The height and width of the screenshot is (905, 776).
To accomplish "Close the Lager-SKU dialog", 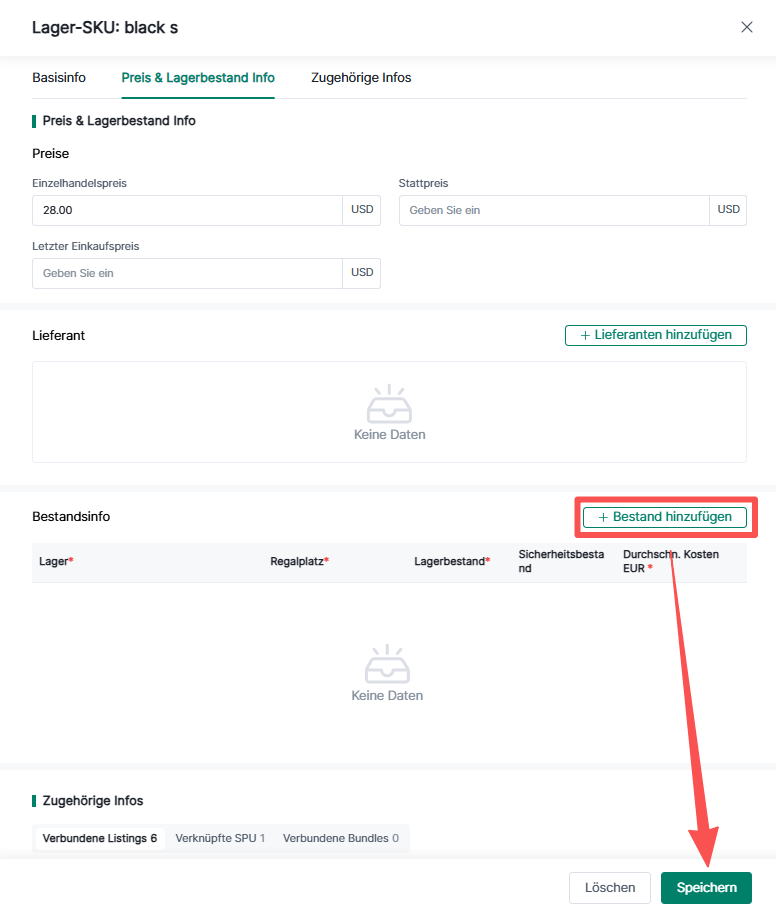I will pyautogui.click(x=746, y=27).
